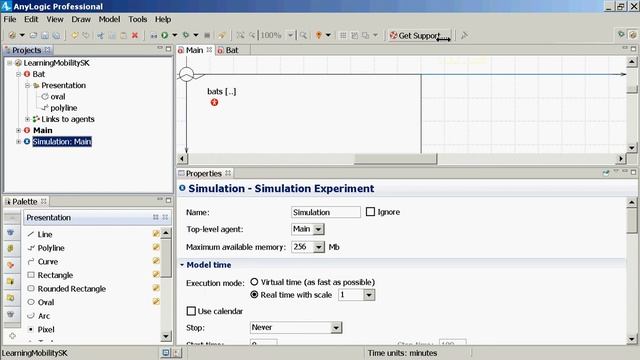This screenshot has height=360, width=640.
Task: Click the New model toolbar icon
Action: point(12,36)
